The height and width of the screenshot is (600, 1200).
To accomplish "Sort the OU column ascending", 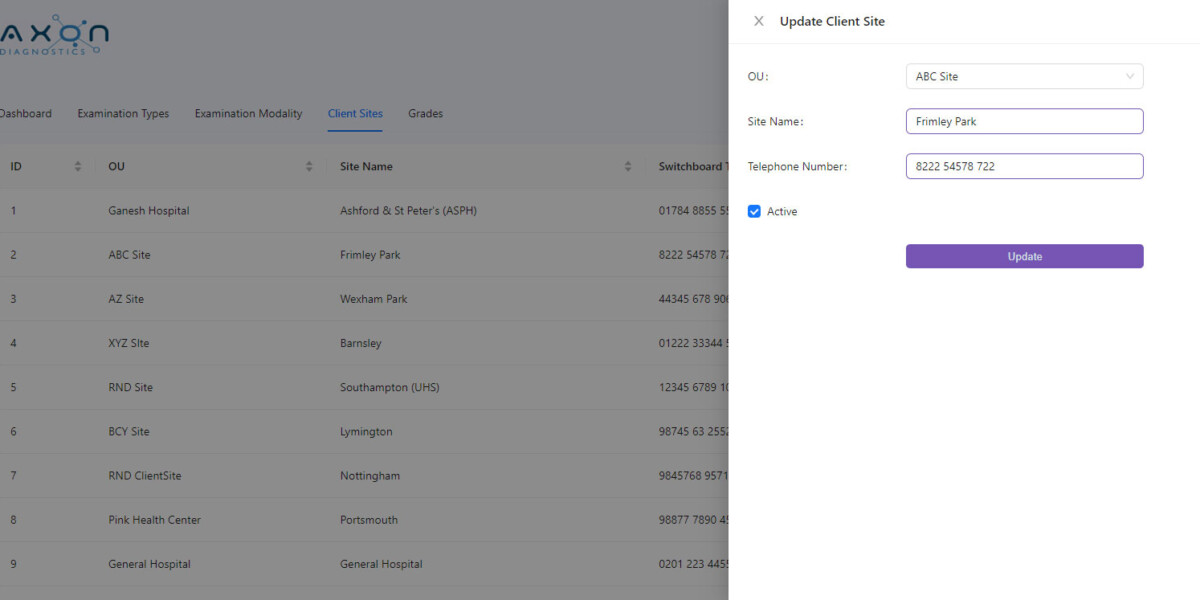I will (309, 166).
